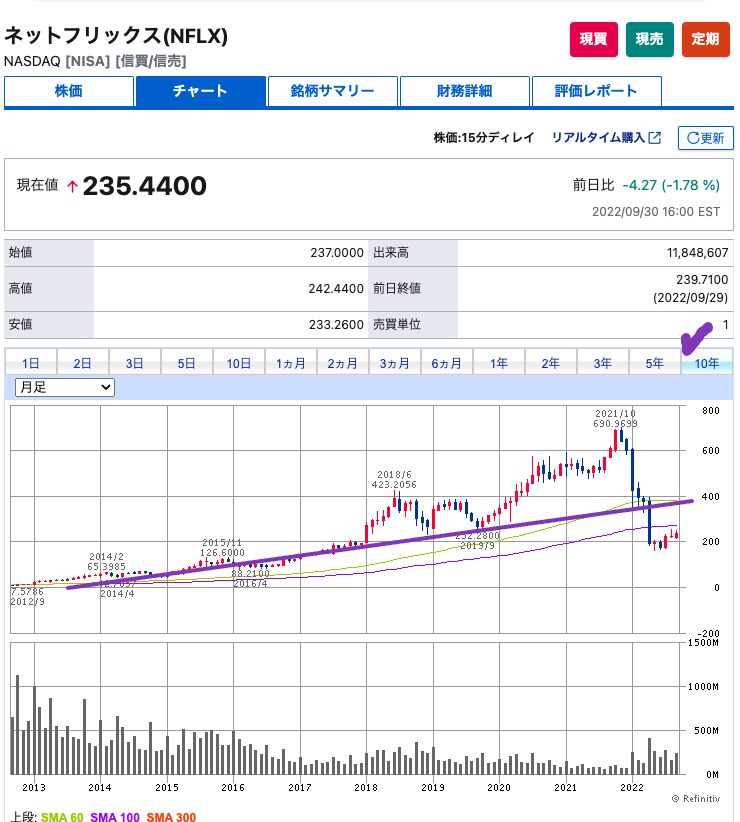Select the 2年 chart period
This screenshot has height=822, width=740.
tap(551, 363)
